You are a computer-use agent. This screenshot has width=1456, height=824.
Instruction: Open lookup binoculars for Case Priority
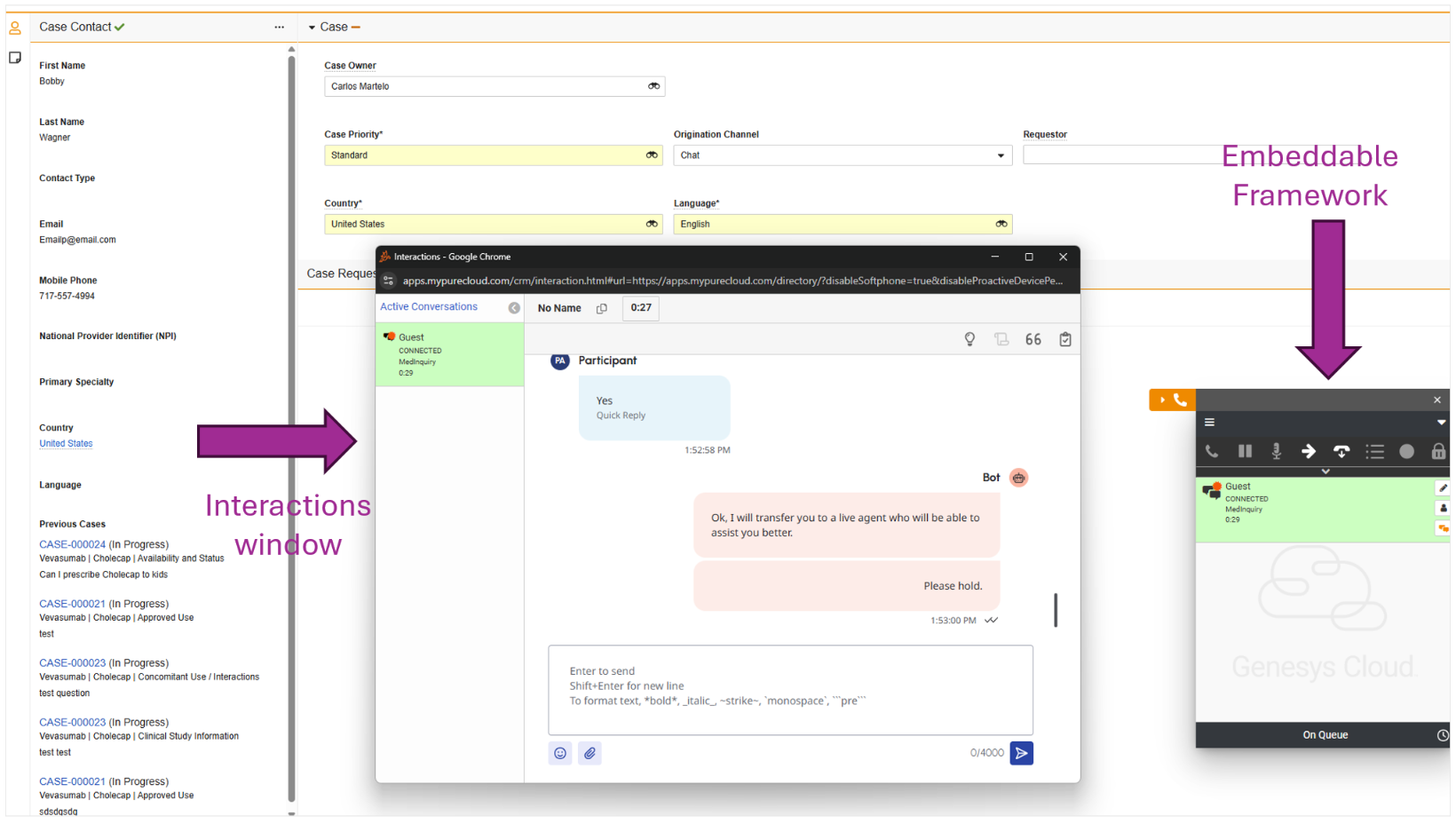click(x=652, y=155)
